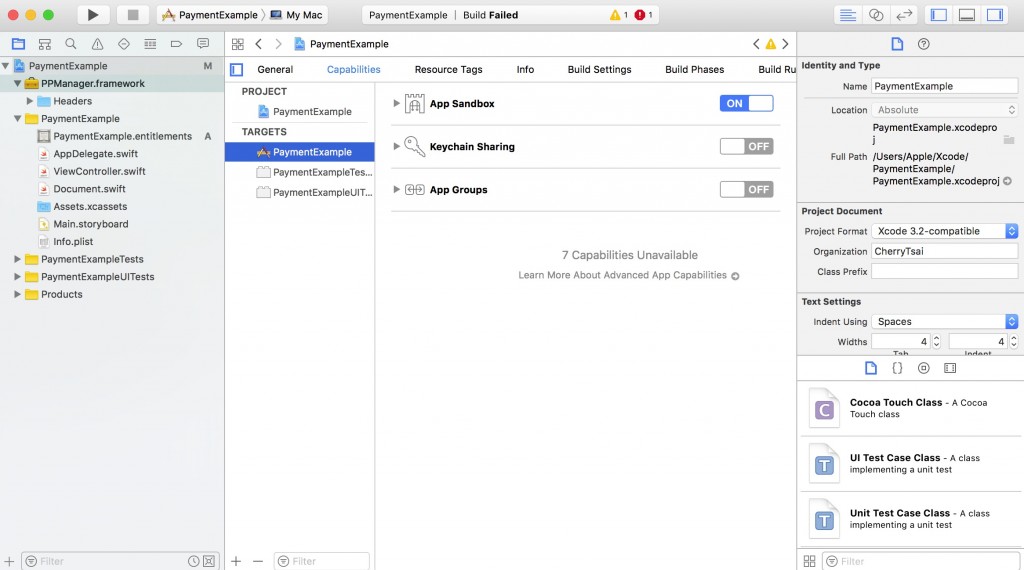Hide the Navigator panel
The image size is (1024, 570).
(938, 14)
